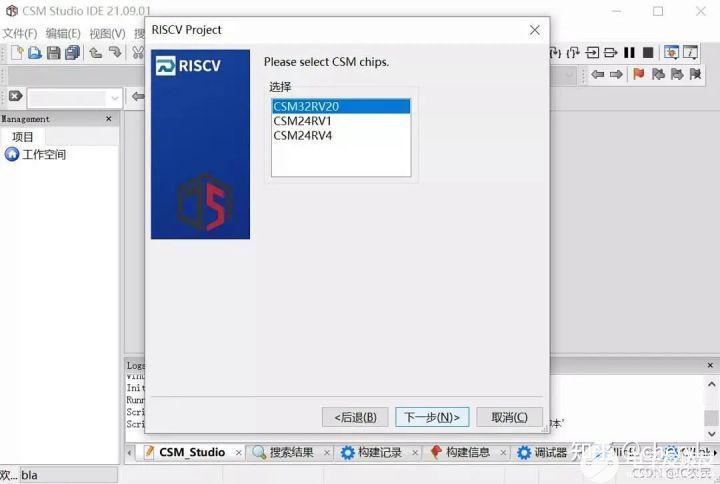720x484 pixels.
Task: Click the New file toolbar icon
Action: pos(17,53)
